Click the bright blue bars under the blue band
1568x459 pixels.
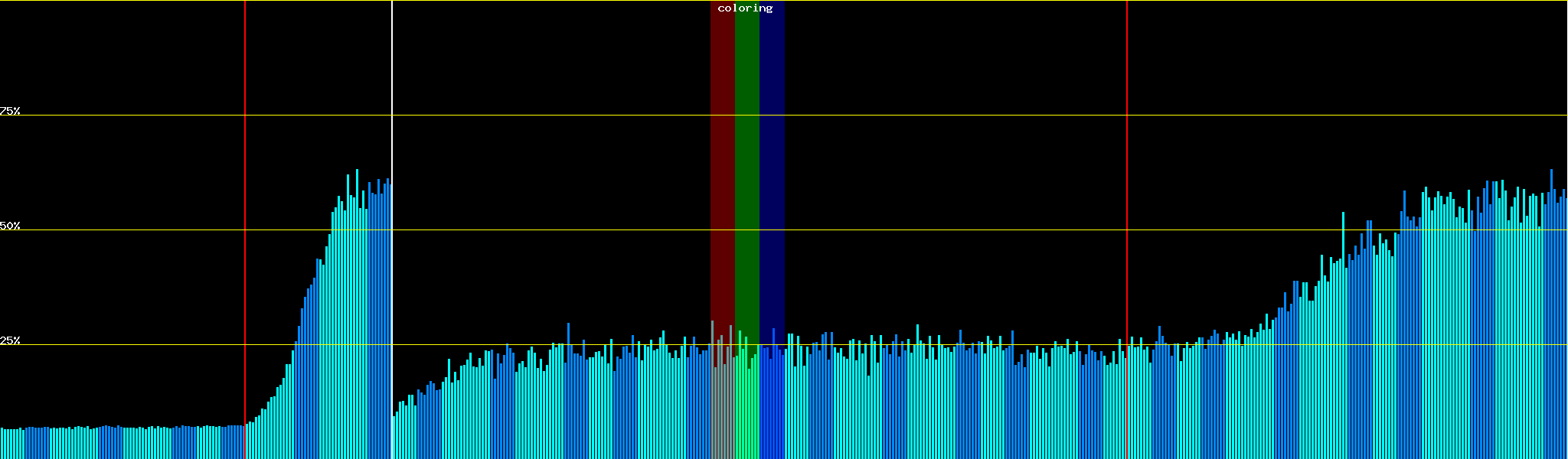click(x=772, y=405)
